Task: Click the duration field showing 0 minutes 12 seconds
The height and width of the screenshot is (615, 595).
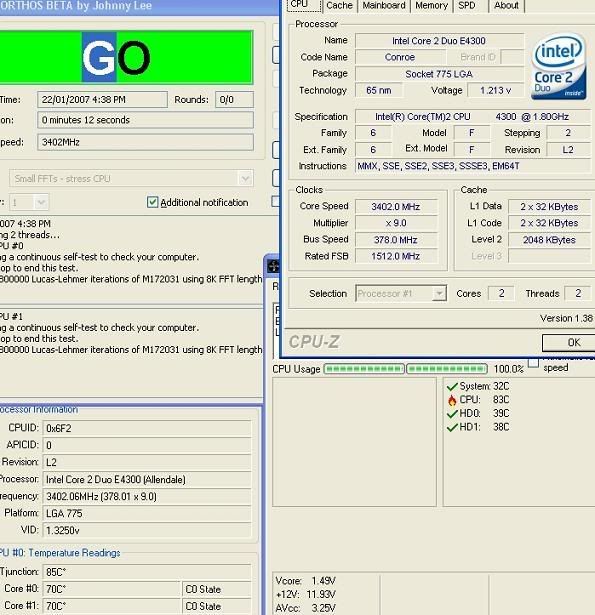Action: [x=145, y=120]
